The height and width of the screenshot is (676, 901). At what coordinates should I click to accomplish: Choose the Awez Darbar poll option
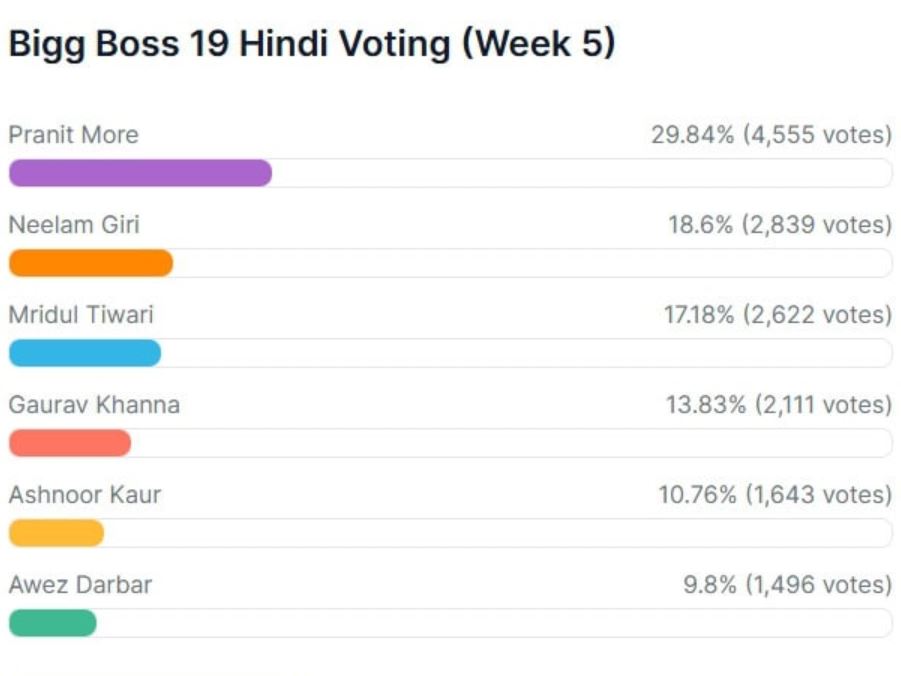(x=80, y=585)
